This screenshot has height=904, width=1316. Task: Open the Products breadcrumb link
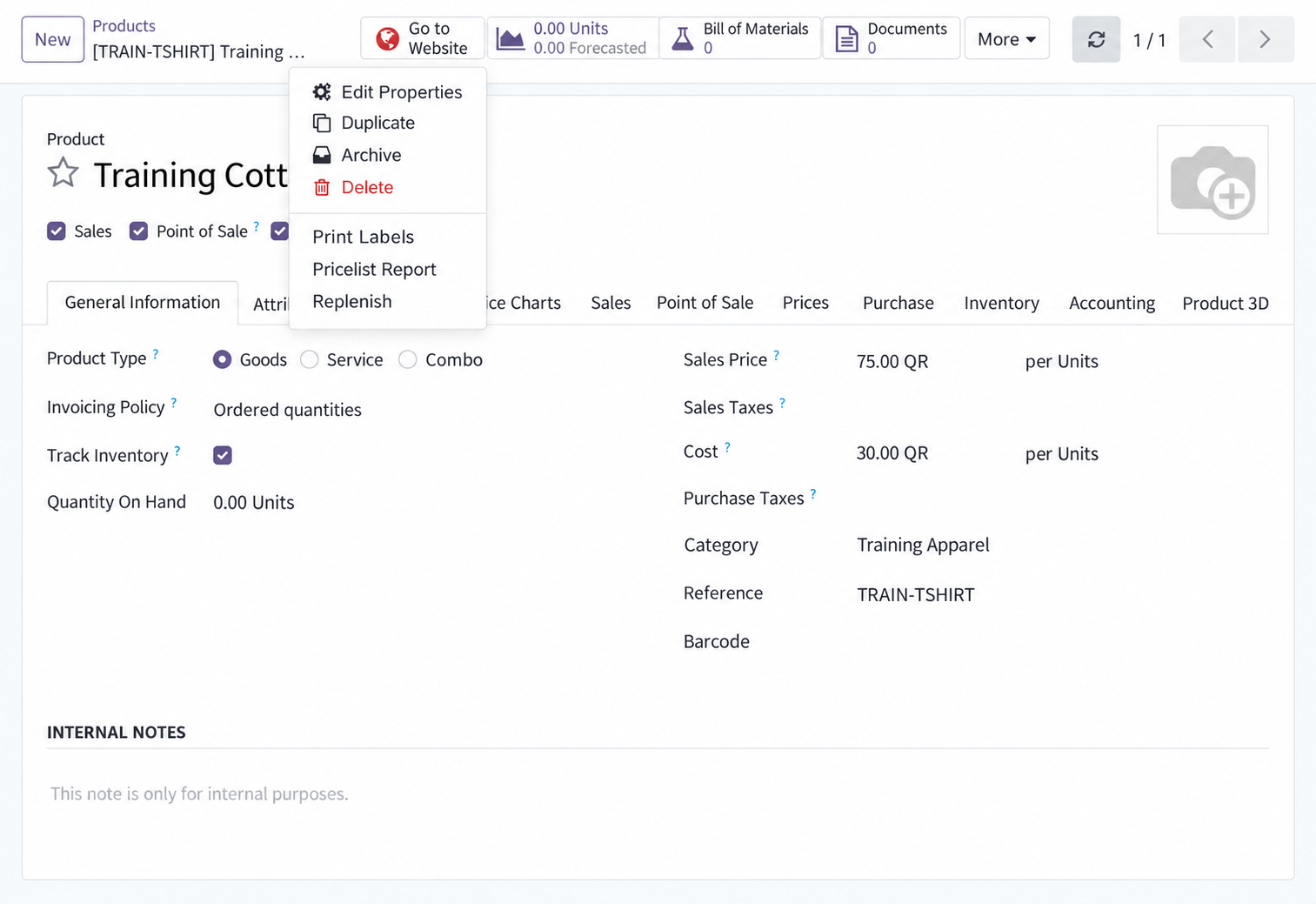(x=124, y=26)
